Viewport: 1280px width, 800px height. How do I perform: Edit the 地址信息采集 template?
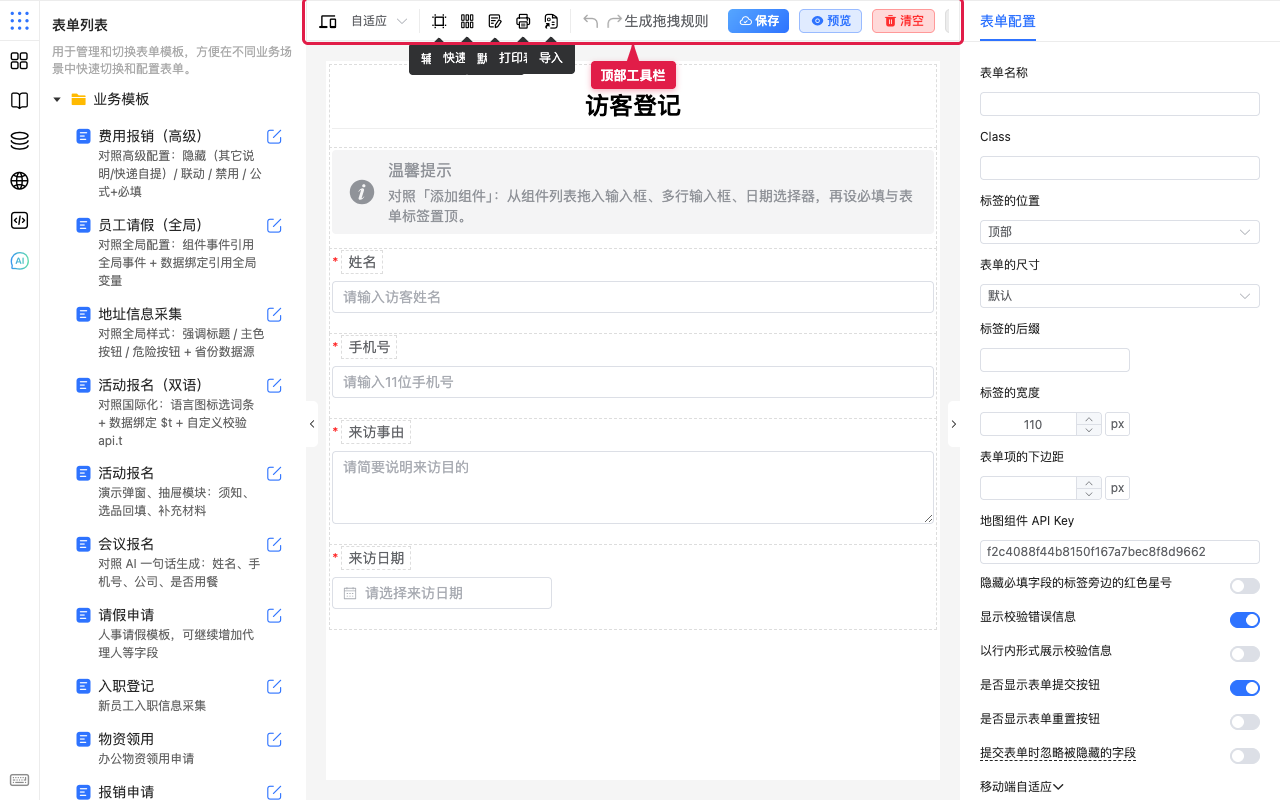coord(274,315)
